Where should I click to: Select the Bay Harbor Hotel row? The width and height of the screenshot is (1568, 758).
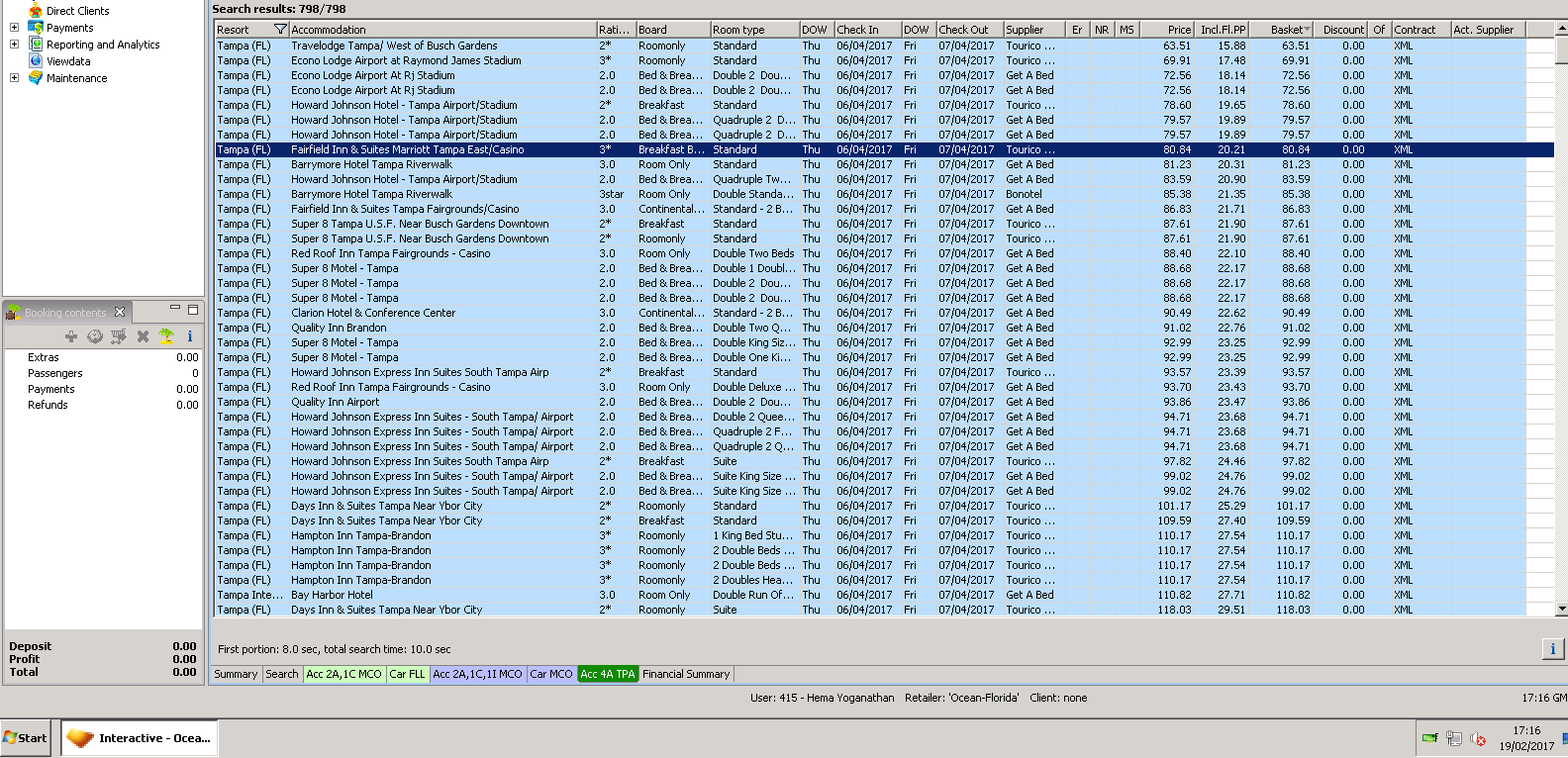click(332, 595)
